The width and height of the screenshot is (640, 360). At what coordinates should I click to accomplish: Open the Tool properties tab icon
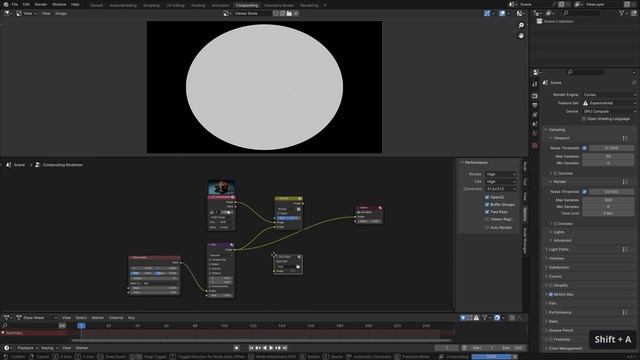click(535, 84)
